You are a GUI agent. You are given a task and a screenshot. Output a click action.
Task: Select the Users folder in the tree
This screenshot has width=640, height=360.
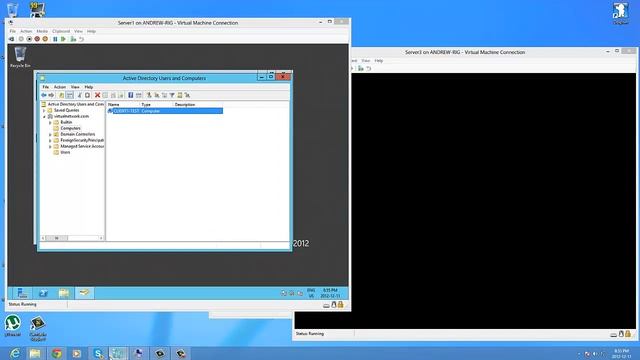click(x=65, y=152)
